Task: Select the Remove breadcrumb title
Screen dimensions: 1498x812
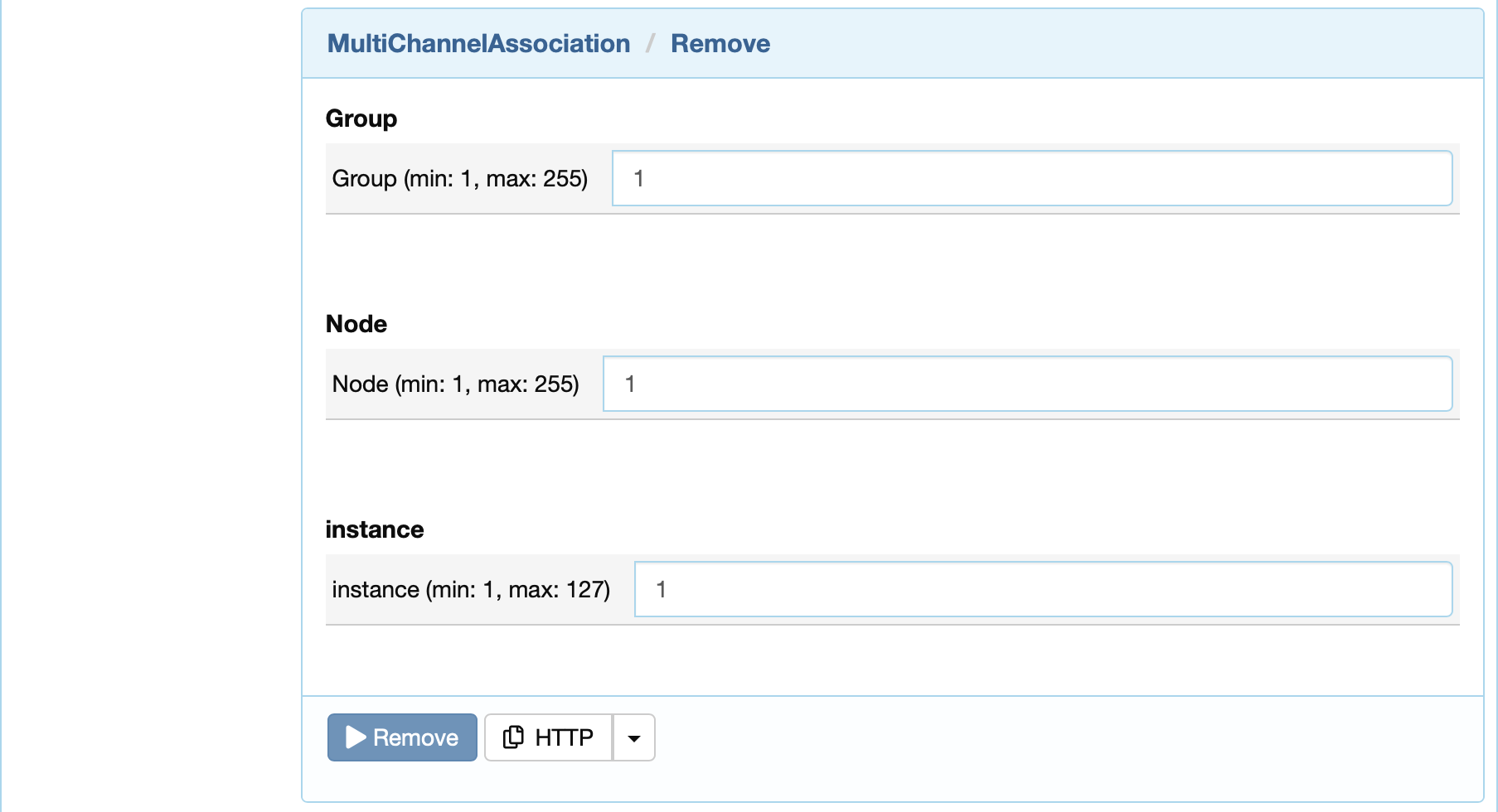Action: click(720, 43)
